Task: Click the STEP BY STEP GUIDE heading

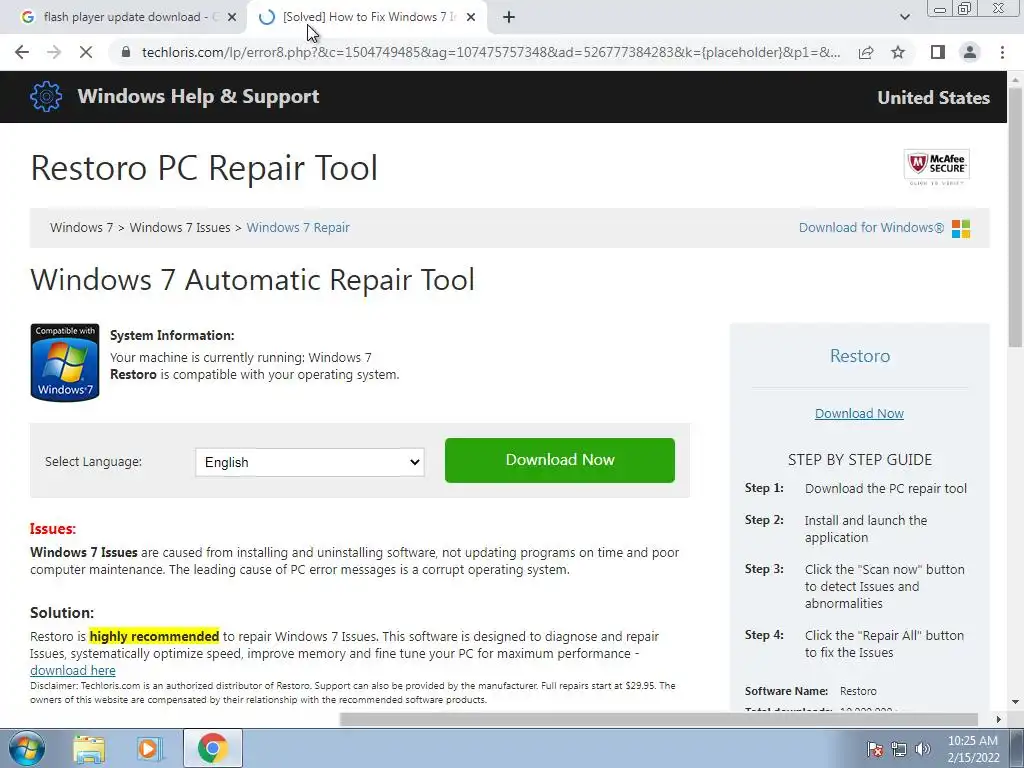Action: coord(859,460)
